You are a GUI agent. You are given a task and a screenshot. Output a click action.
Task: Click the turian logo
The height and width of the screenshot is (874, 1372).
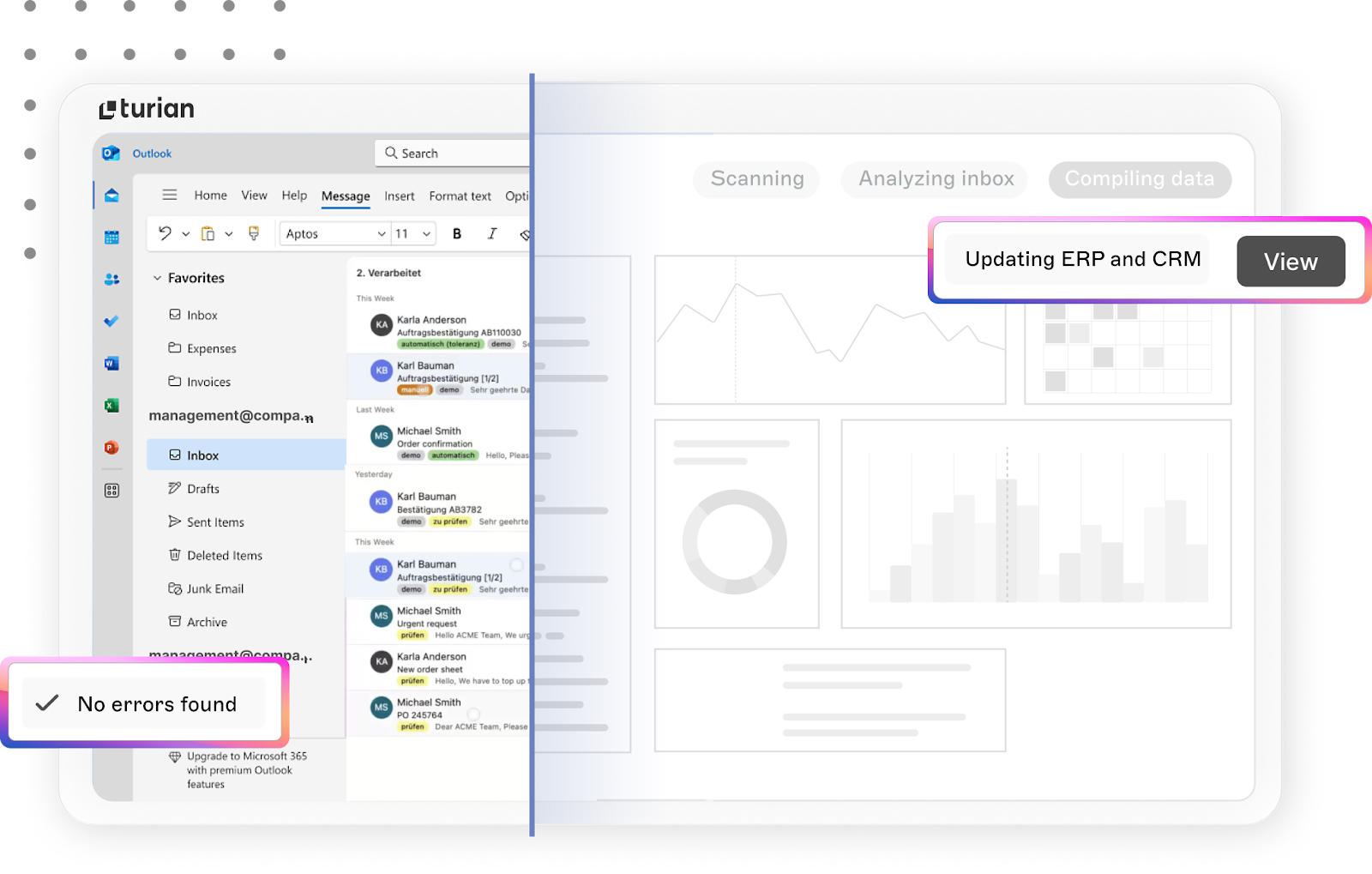[x=147, y=109]
